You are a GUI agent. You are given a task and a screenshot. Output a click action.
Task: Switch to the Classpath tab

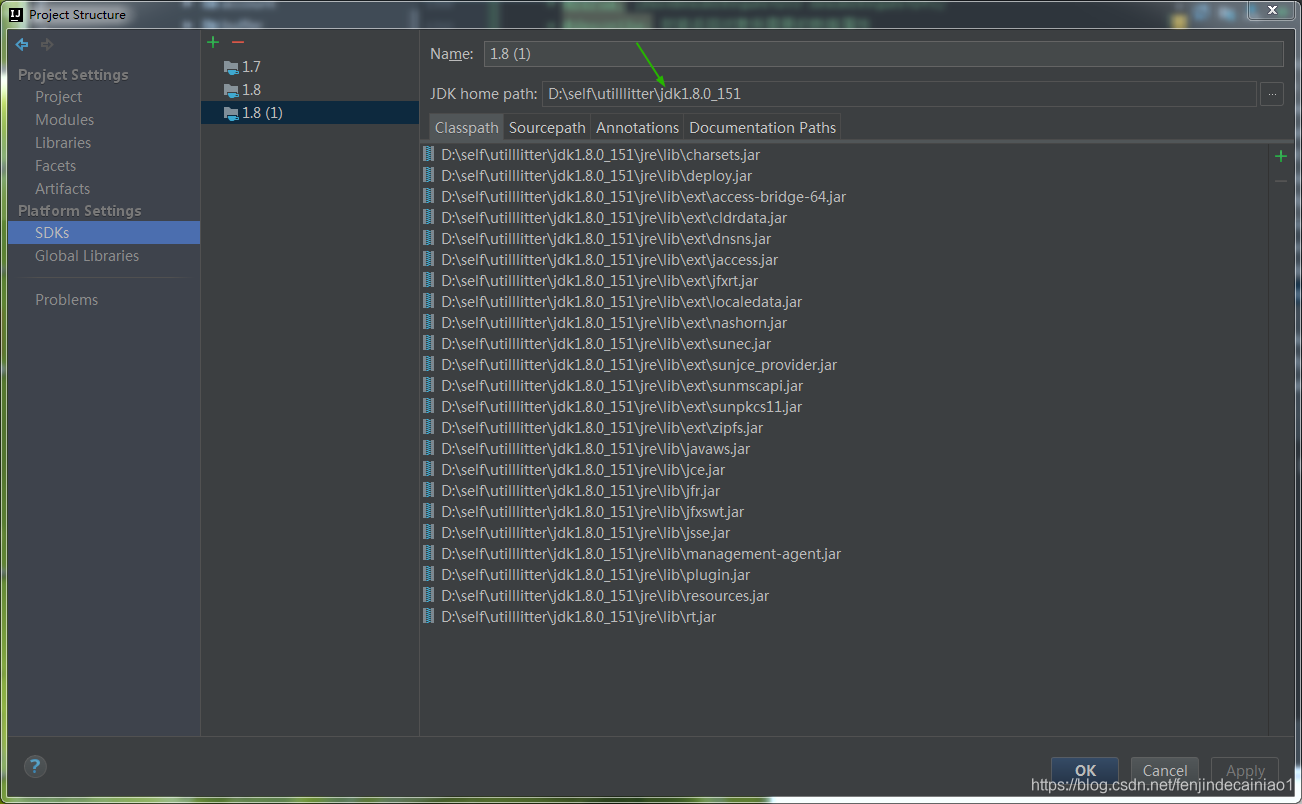[466, 127]
